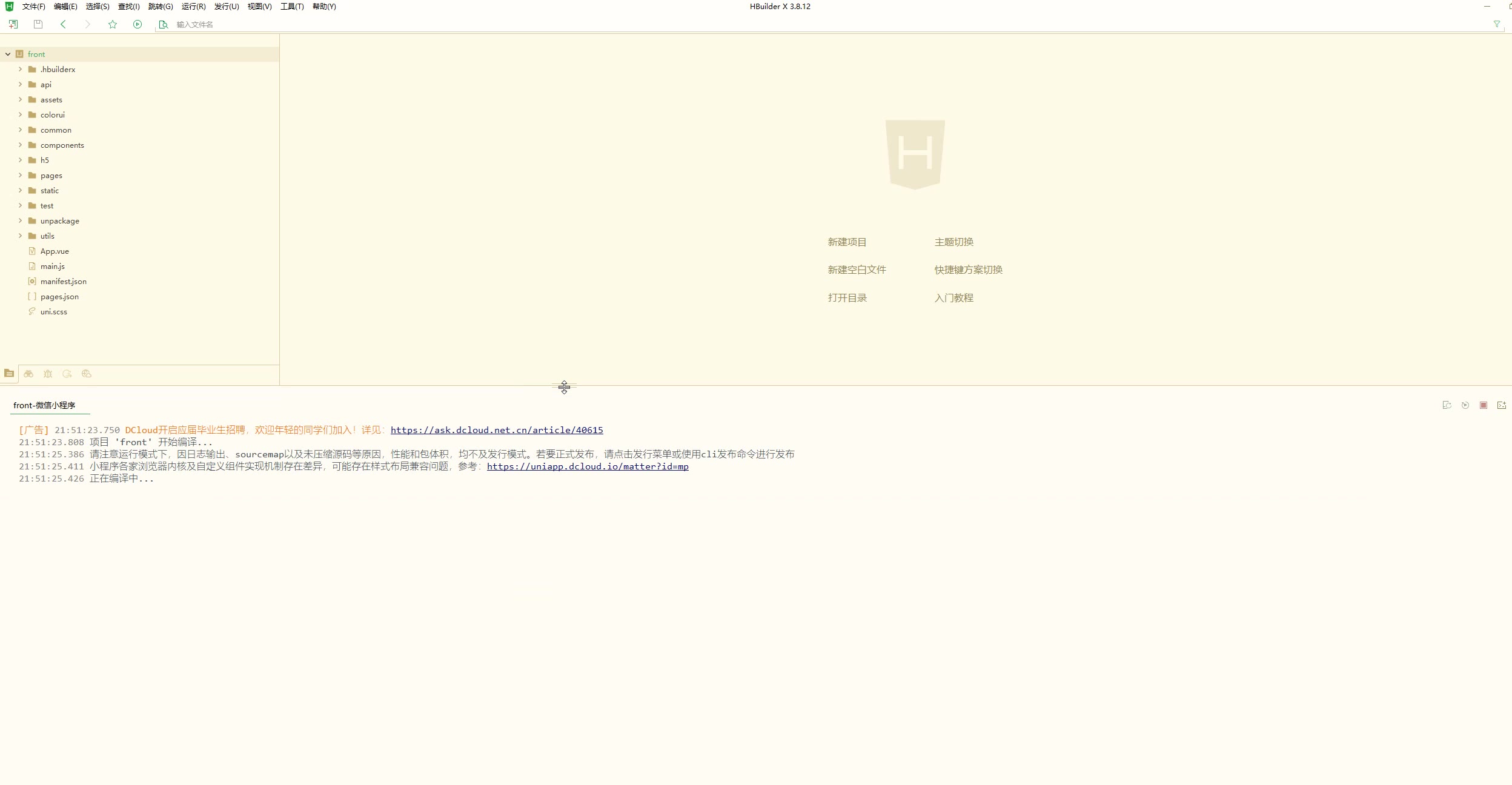Expand the unpackage folder
1512x785 pixels.
[20, 220]
